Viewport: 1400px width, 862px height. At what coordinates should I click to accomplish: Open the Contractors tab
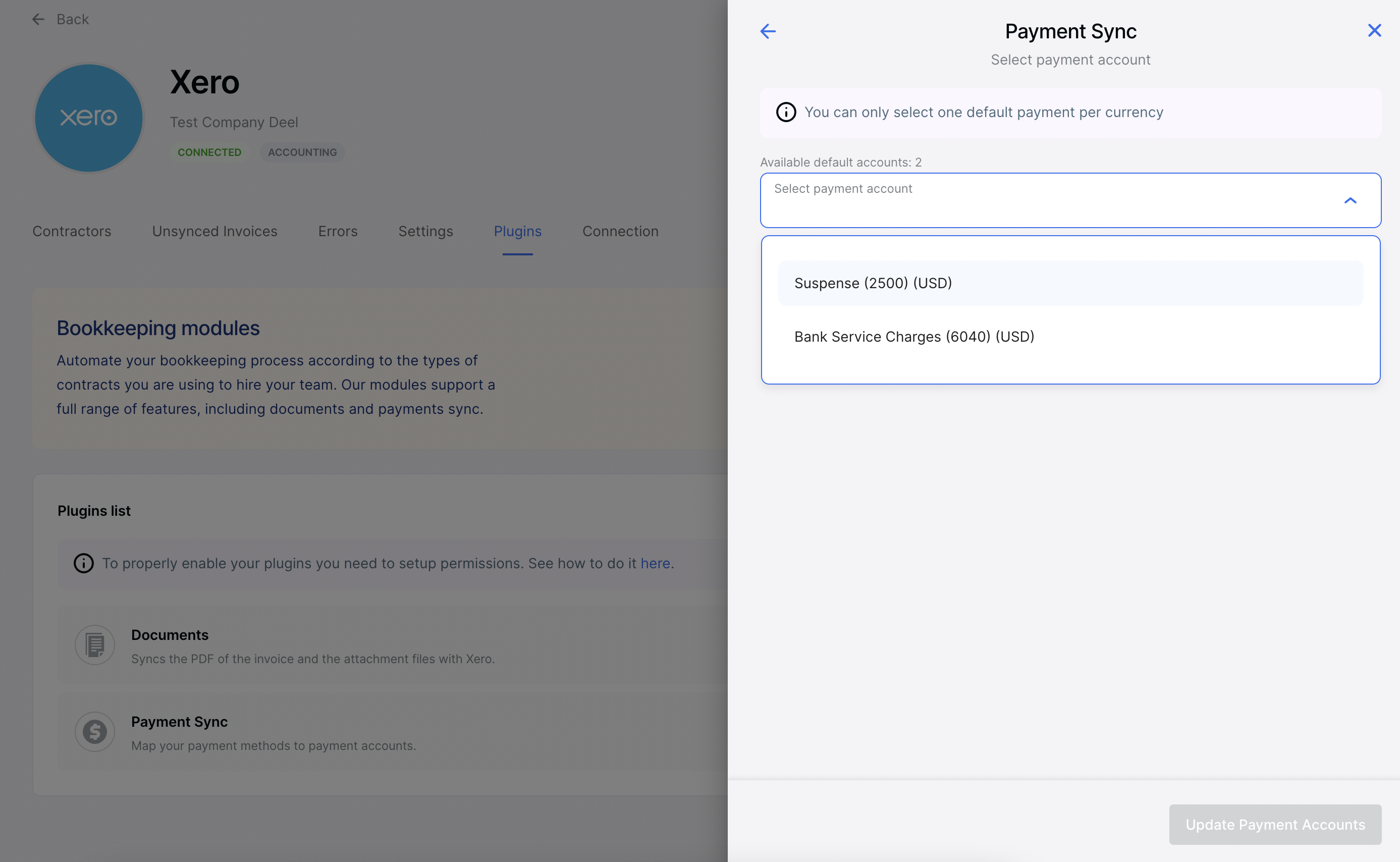click(72, 232)
